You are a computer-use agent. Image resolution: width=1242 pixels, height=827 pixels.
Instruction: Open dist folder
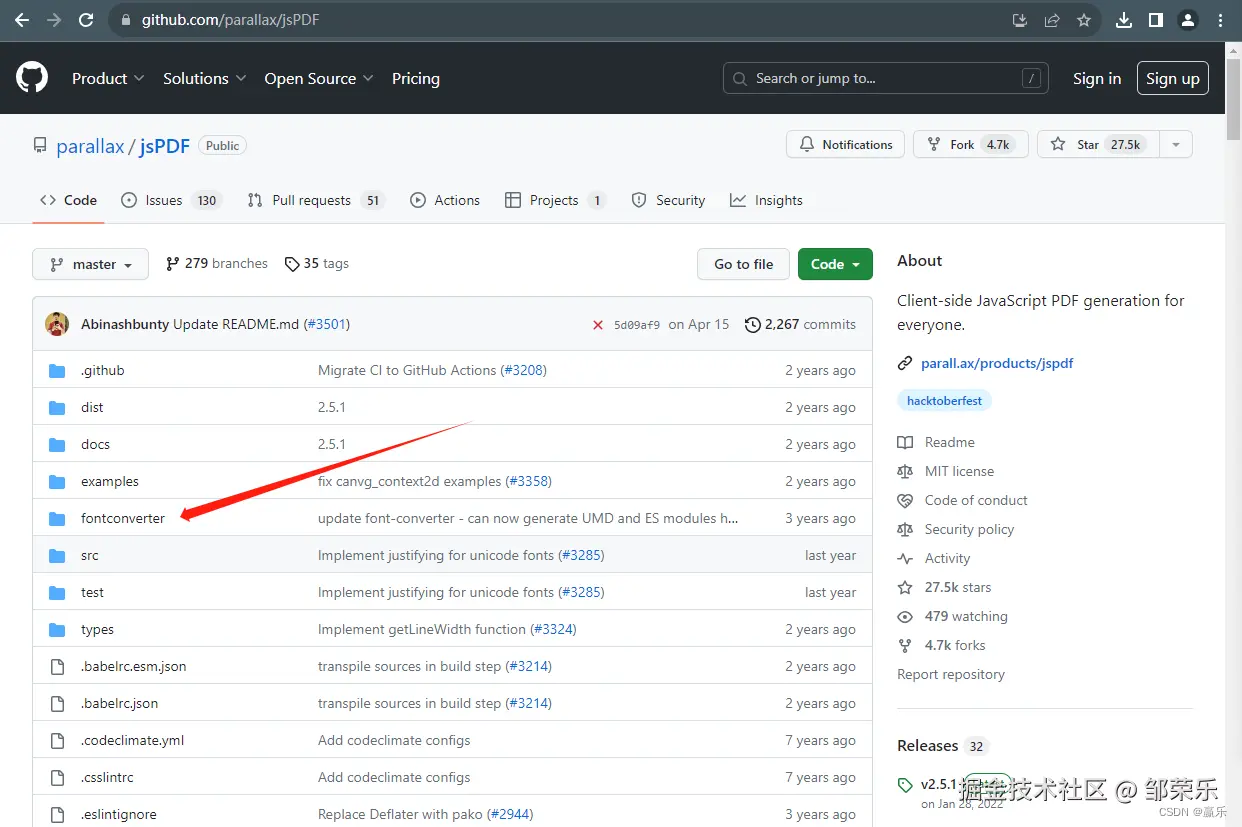[x=92, y=407]
